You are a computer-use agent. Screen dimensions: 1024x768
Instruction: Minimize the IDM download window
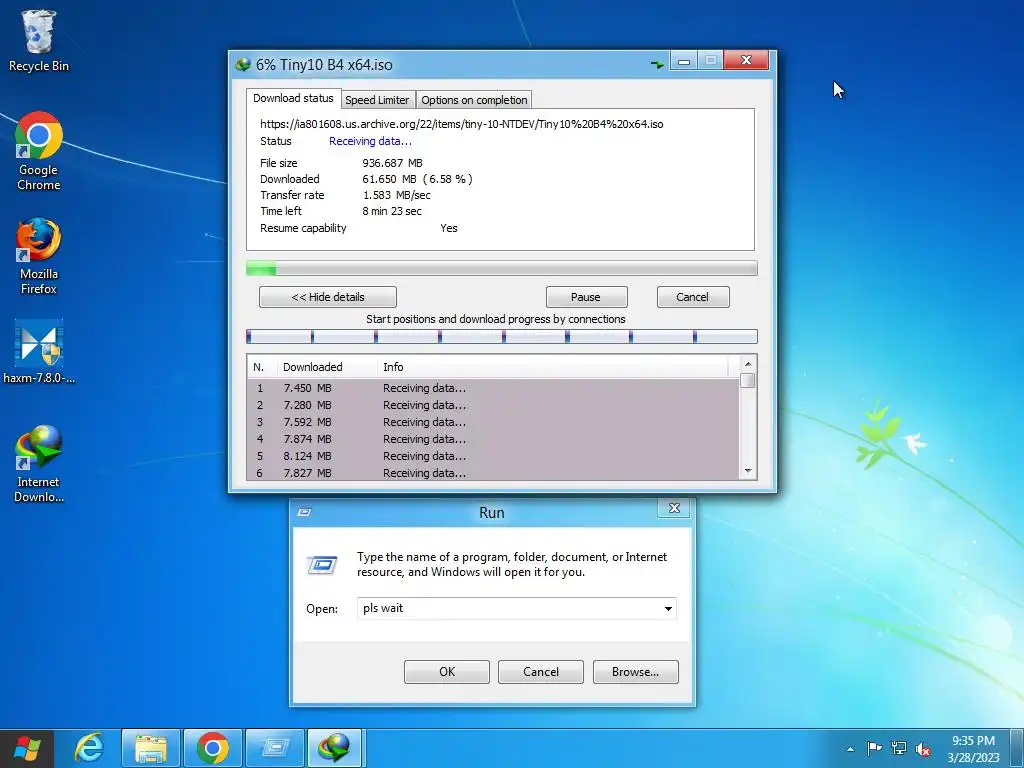[x=684, y=61]
